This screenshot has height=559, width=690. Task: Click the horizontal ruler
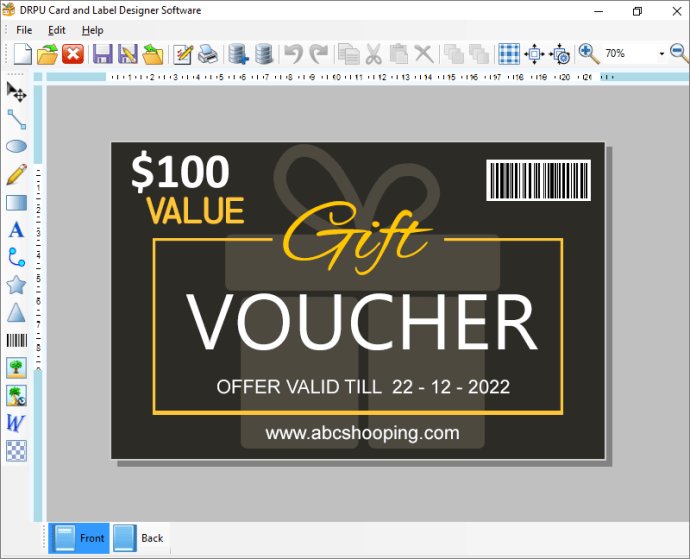click(x=367, y=77)
